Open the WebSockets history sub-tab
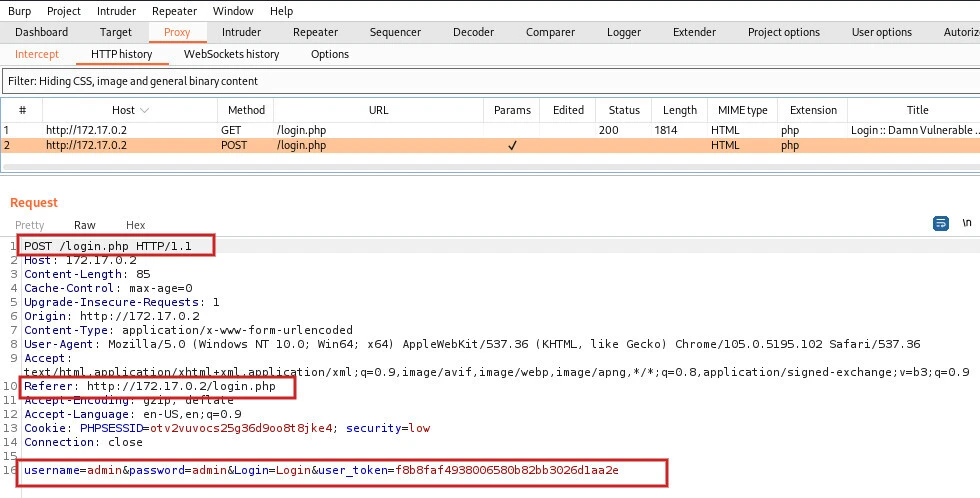Image resolution: width=980 pixels, height=498 pixels. pos(231,54)
